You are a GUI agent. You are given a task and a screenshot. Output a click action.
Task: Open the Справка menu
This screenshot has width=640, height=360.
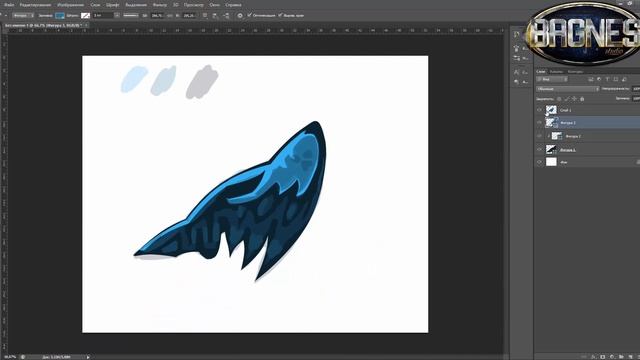click(233, 5)
